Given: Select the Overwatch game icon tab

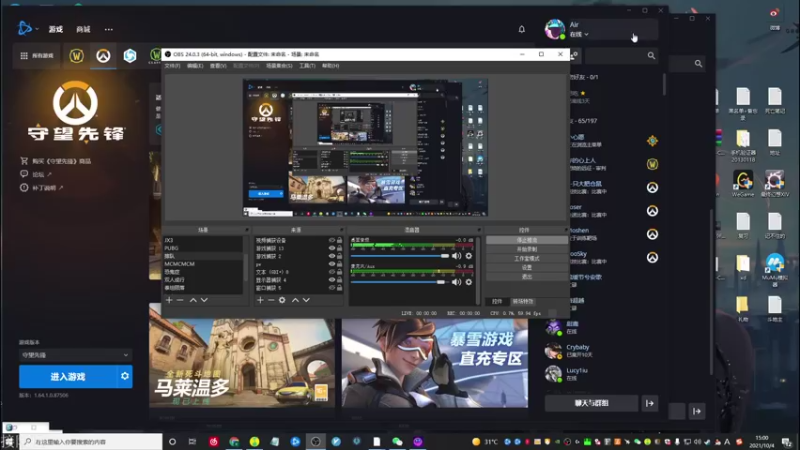Looking at the screenshot, I should [x=102, y=56].
